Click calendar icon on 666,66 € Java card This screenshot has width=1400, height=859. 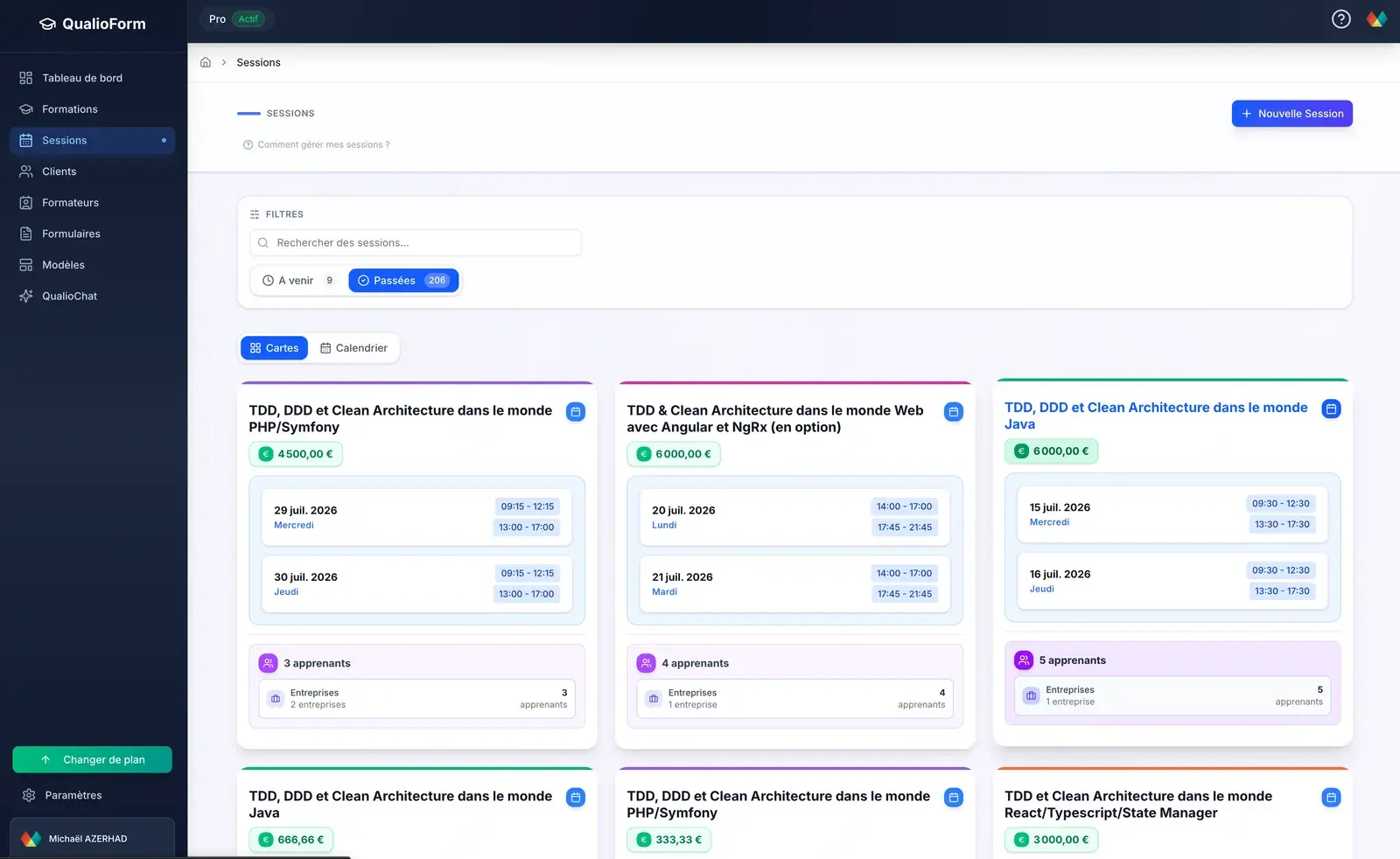576,798
